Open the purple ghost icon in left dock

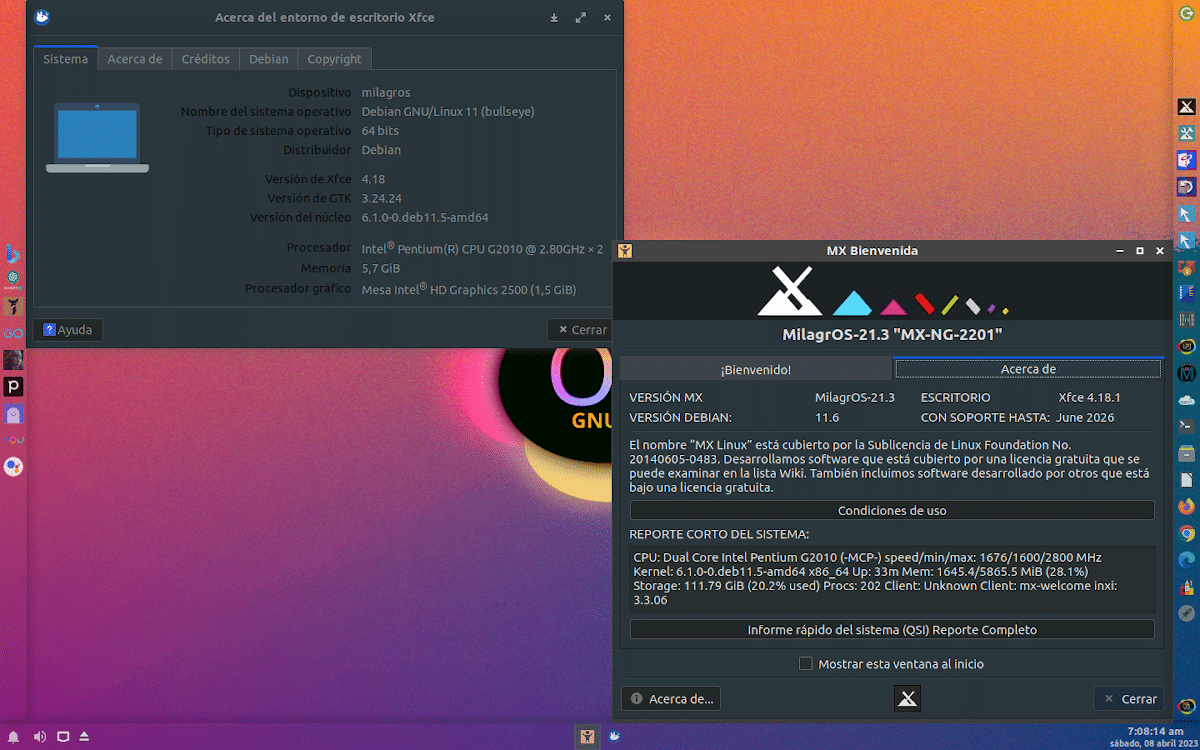point(13,413)
